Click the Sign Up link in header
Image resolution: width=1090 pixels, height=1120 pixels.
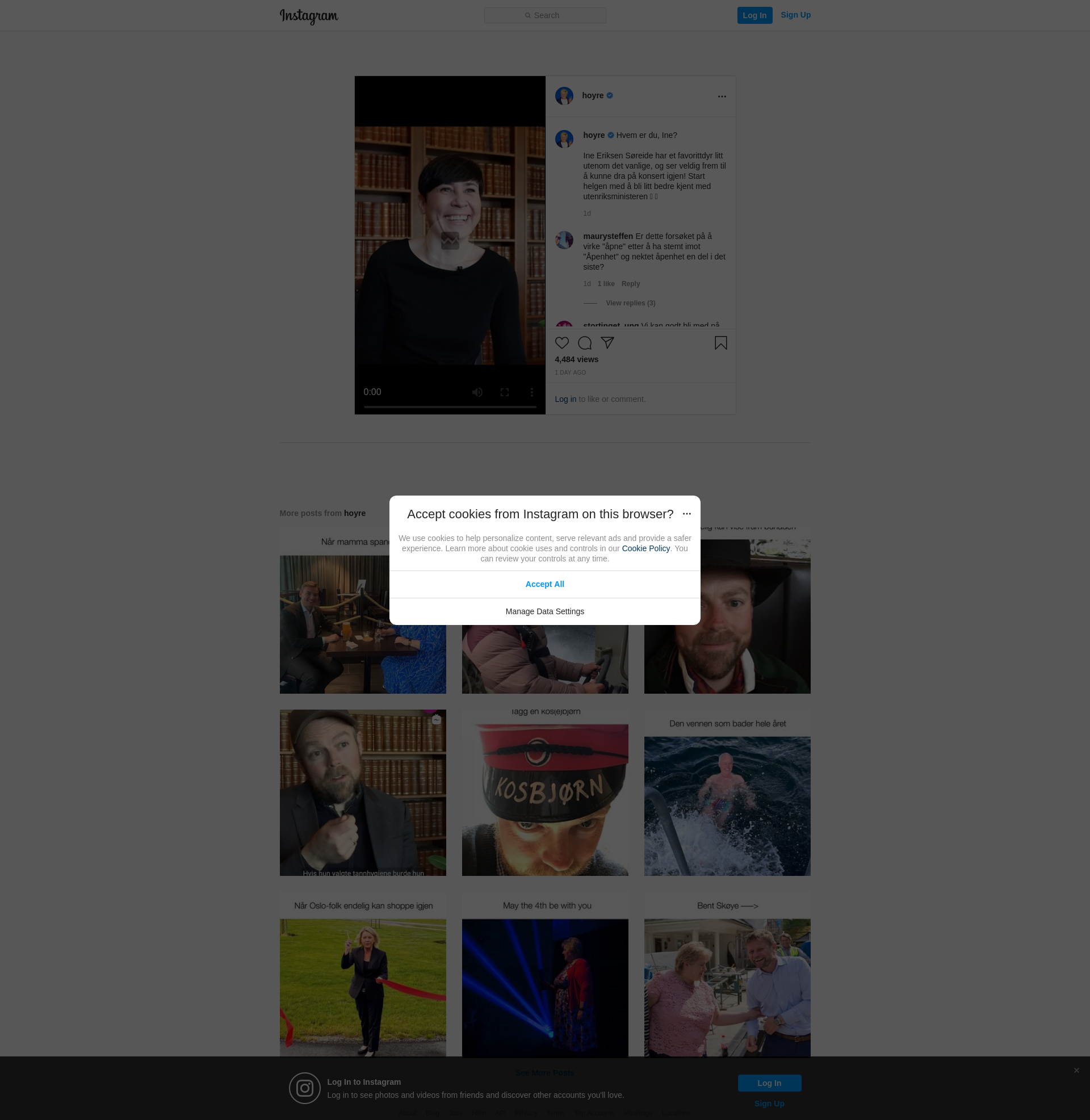pos(795,15)
